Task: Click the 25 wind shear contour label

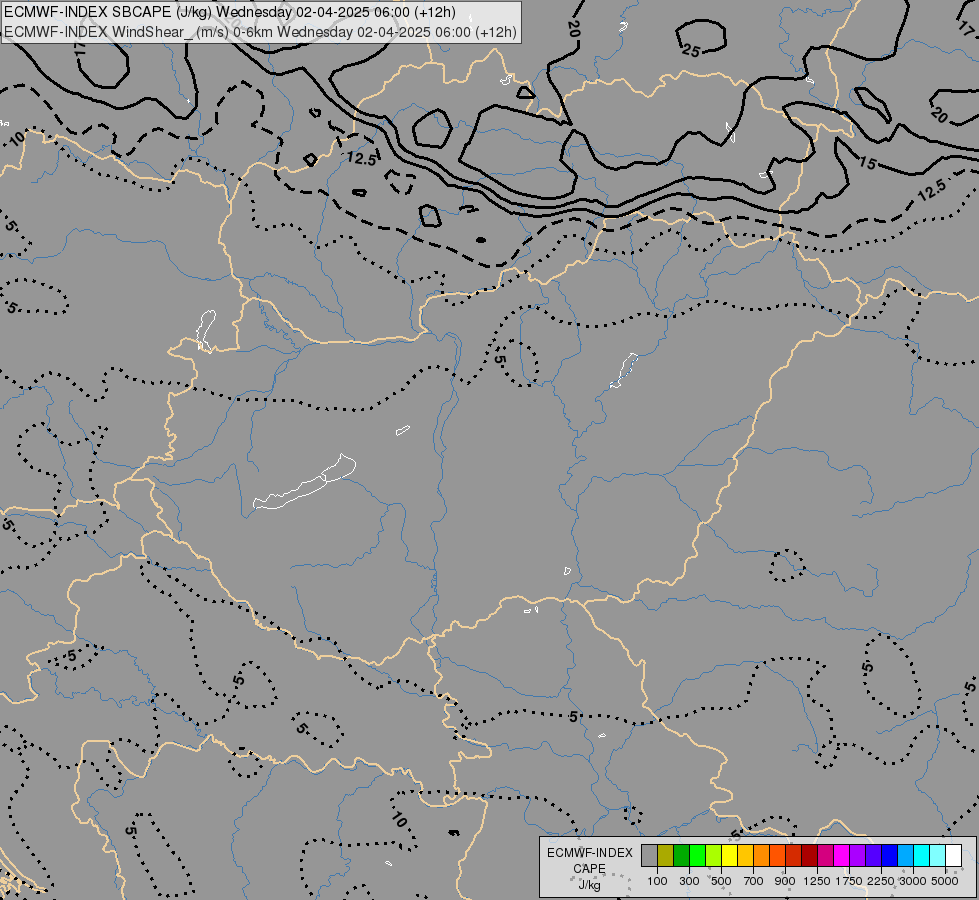Action: (x=691, y=51)
